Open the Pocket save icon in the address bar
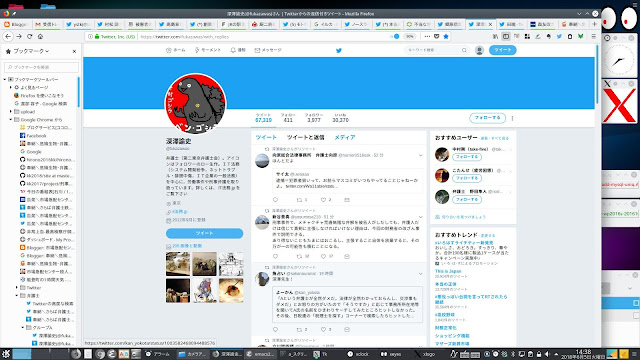Image resolution: width=640 pixels, height=360 pixels. [x=436, y=36]
